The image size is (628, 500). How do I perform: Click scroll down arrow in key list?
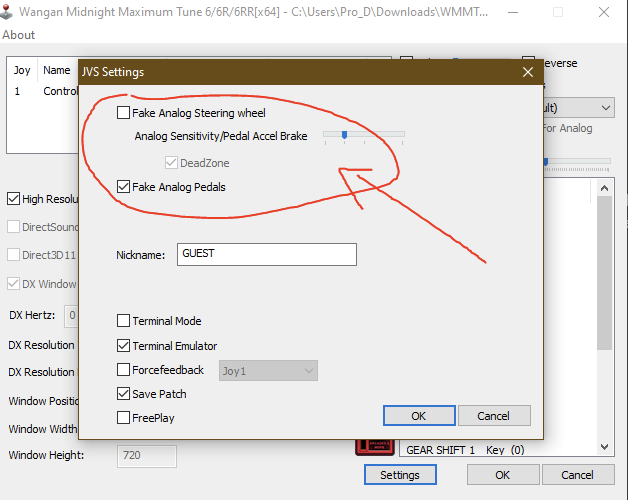click(604, 446)
